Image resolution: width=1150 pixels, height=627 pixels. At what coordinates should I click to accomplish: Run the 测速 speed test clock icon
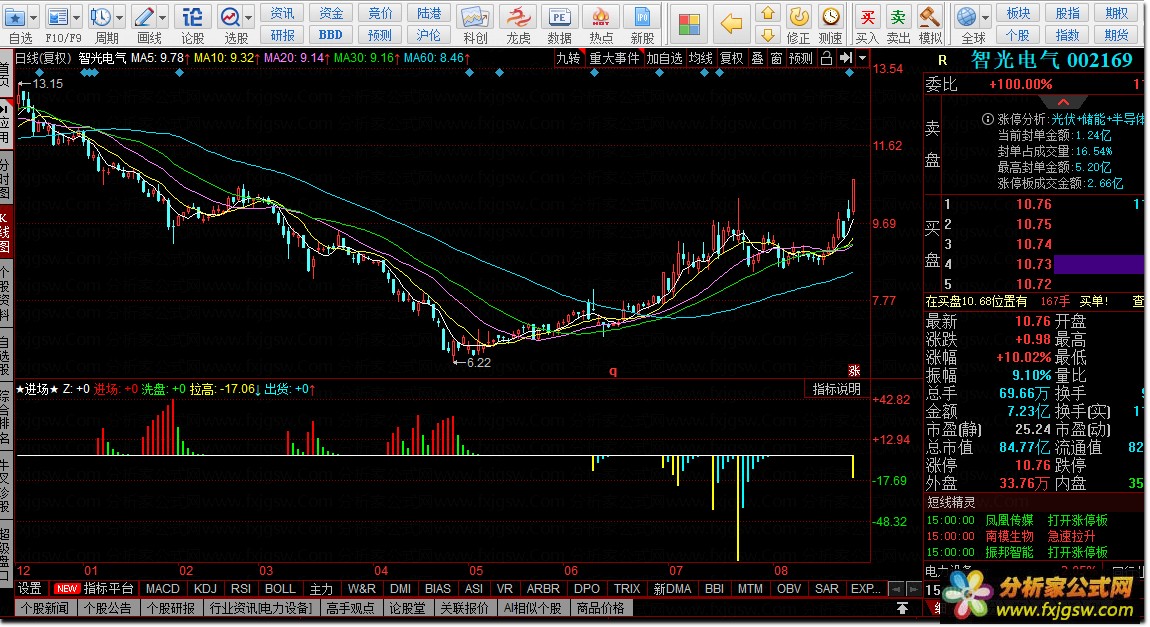[830, 16]
